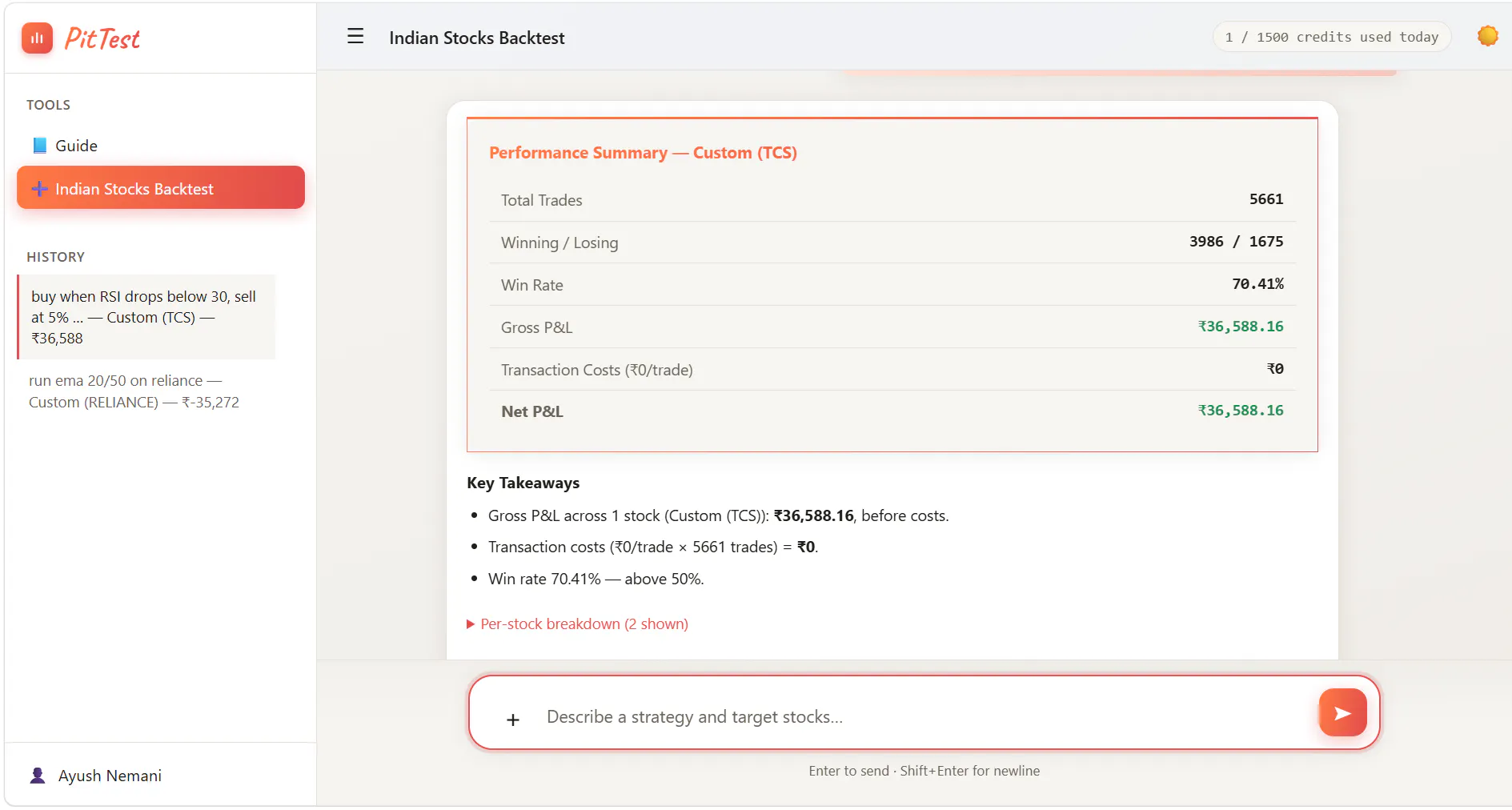Select the Total Trades value 5661

[1265, 199]
